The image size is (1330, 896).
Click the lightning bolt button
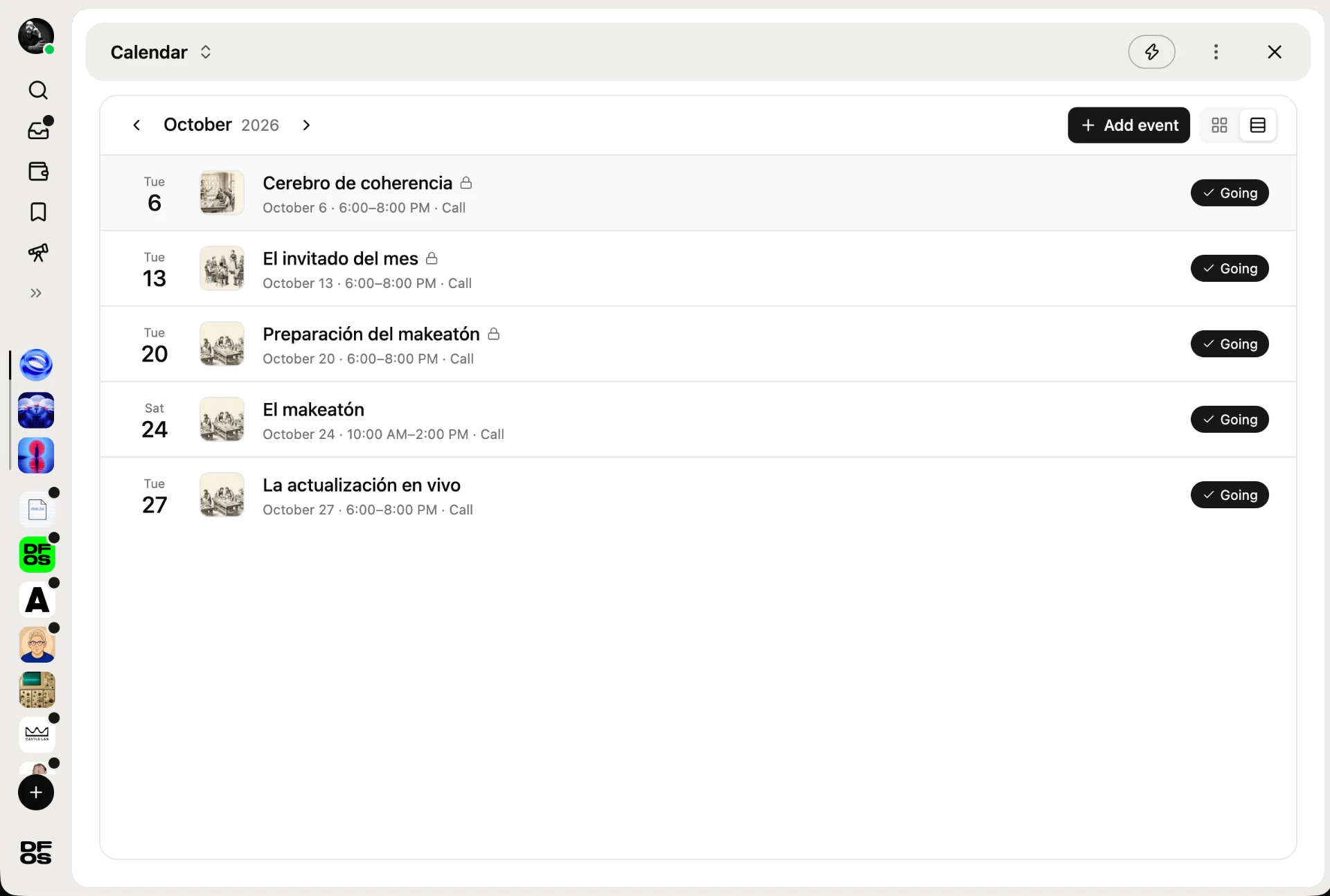coord(1151,52)
